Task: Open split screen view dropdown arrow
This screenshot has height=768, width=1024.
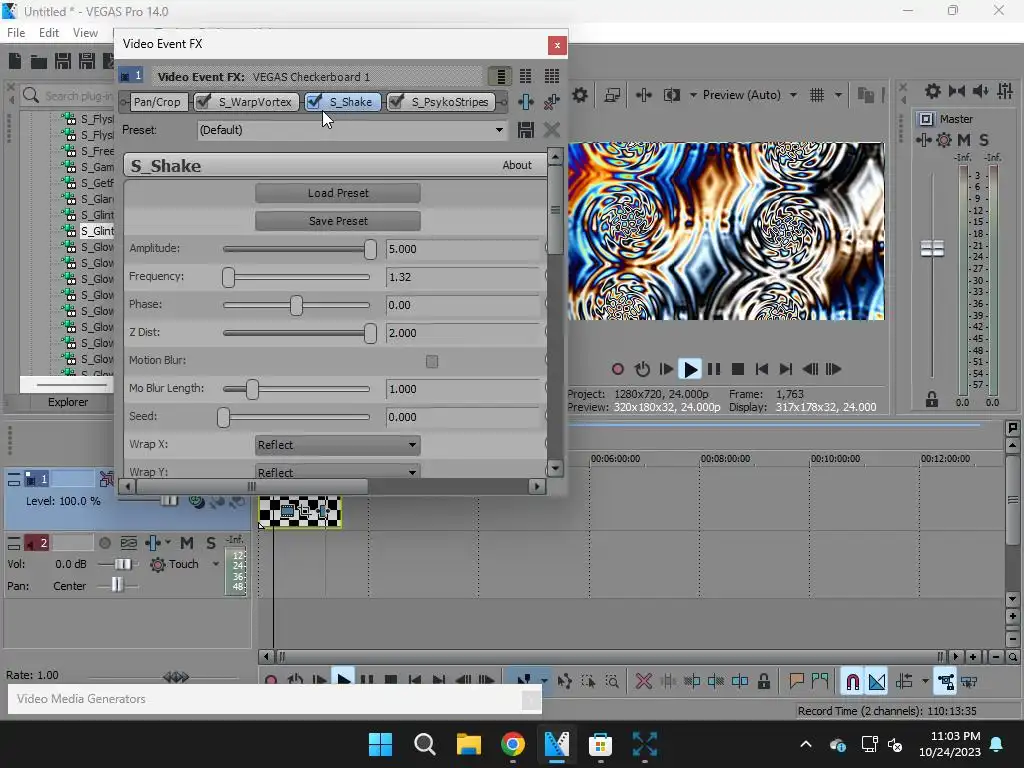Action: 692,95
